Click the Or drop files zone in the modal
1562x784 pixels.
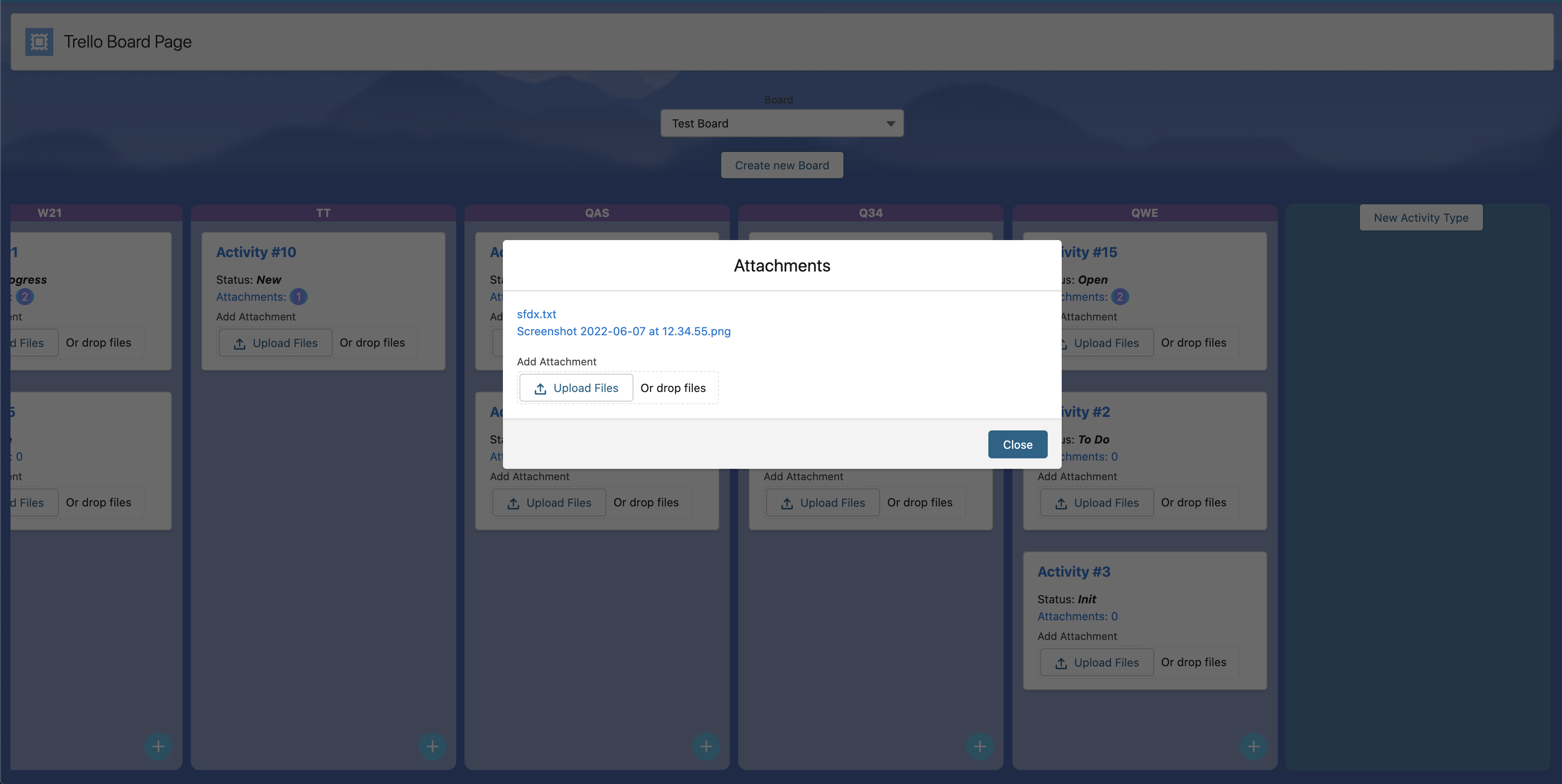click(x=674, y=388)
